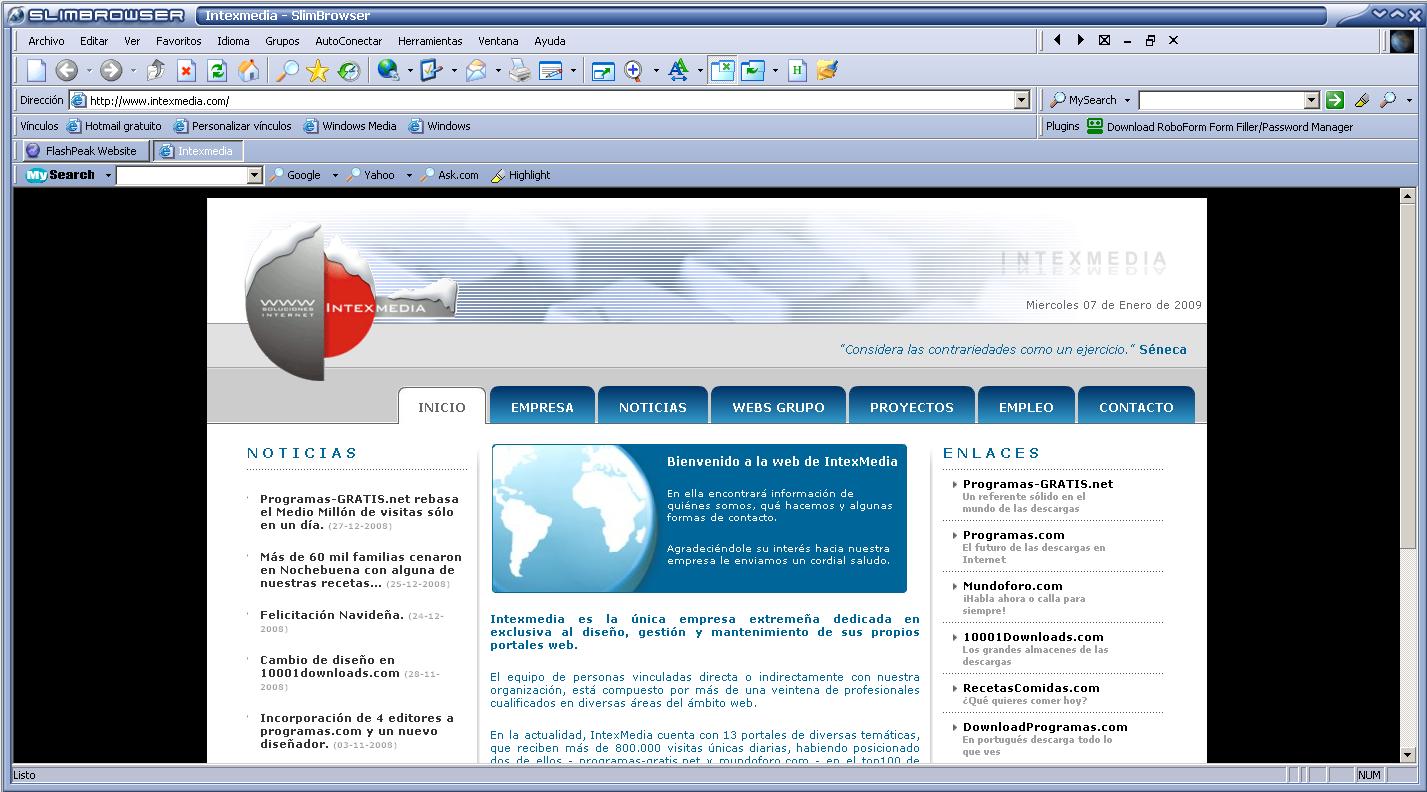Open the Forward button history dropdown arrow
The height and width of the screenshot is (792, 1427).
coord(133,71)
